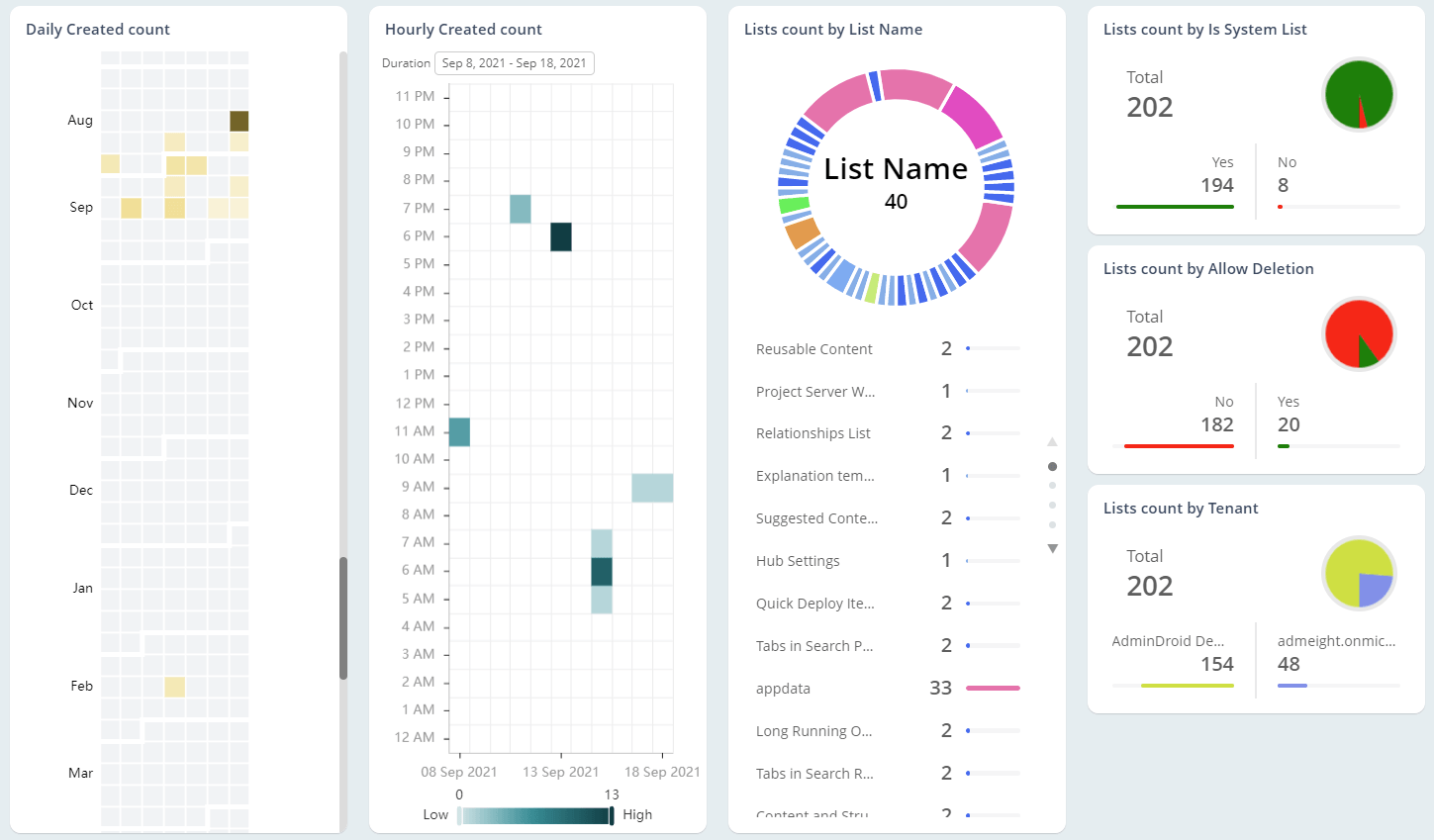This screenshot has width=1434, height=840.
Task: Click the Yes 194 count on Is System List
Action: click(1218, 184)
